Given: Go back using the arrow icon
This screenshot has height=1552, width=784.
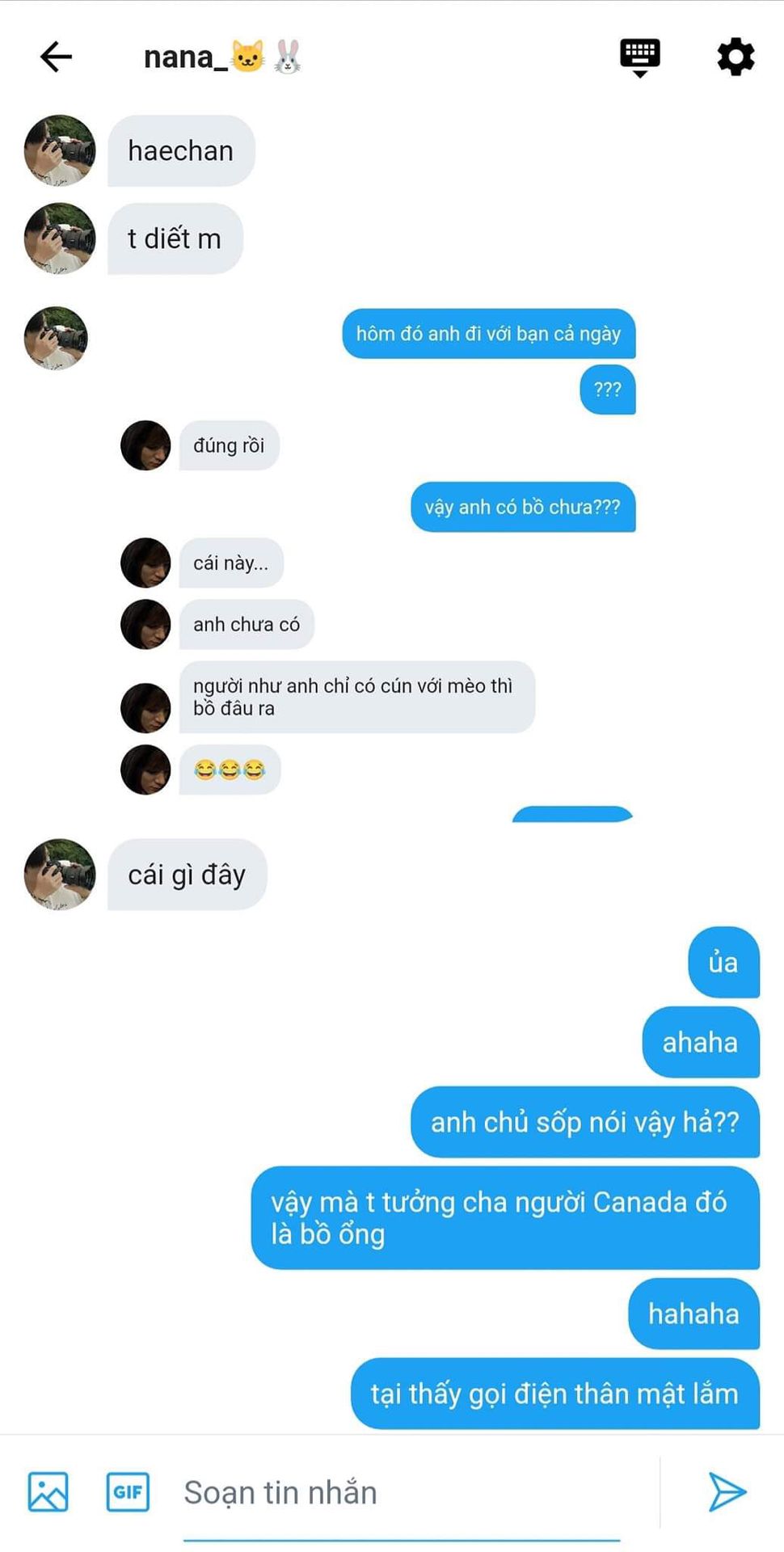Looking at the screenshot, I should pyautogui.click(x=56, y=57).
